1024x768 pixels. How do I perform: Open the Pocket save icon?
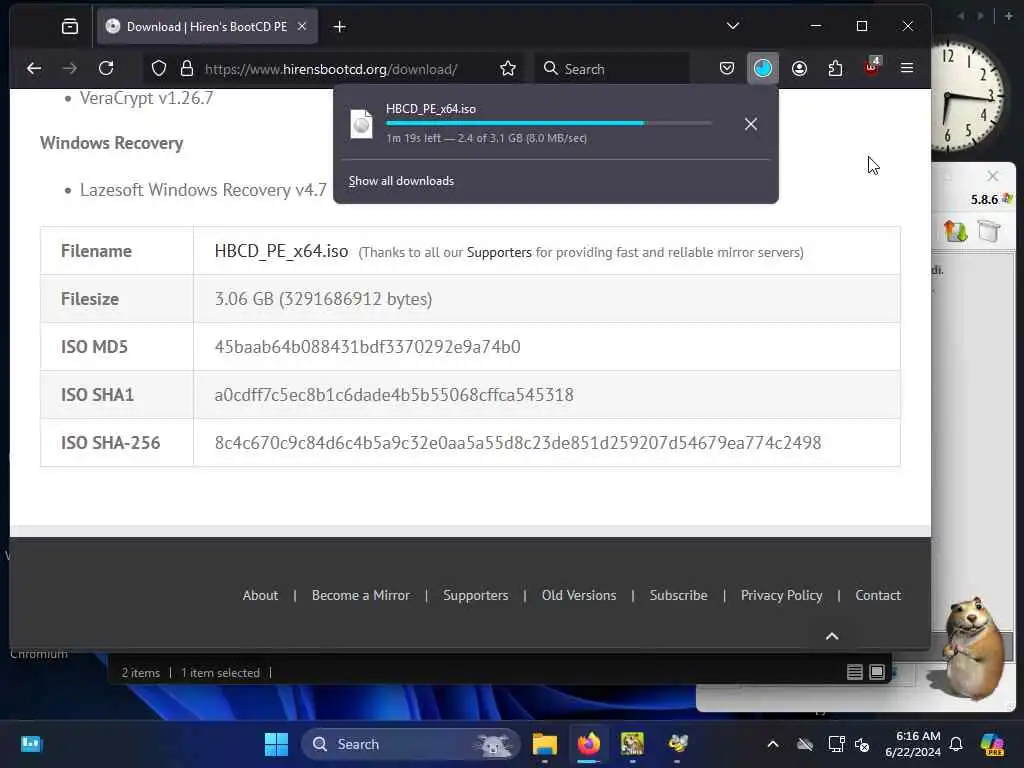click(x=727, y=69)
